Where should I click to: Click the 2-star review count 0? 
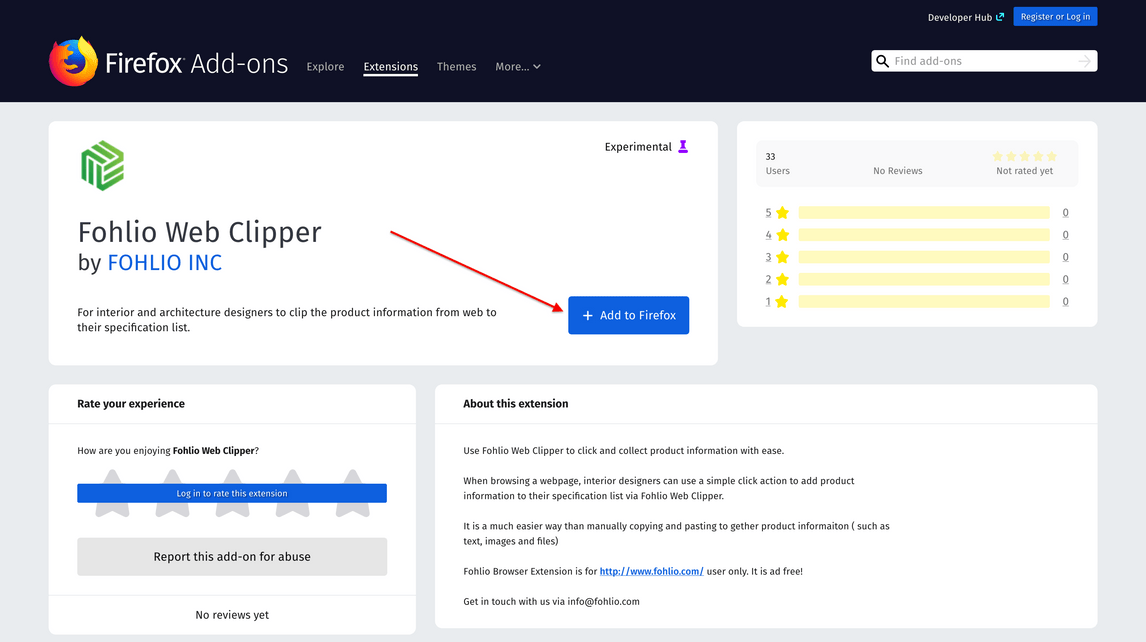(x=1065, y=279)
